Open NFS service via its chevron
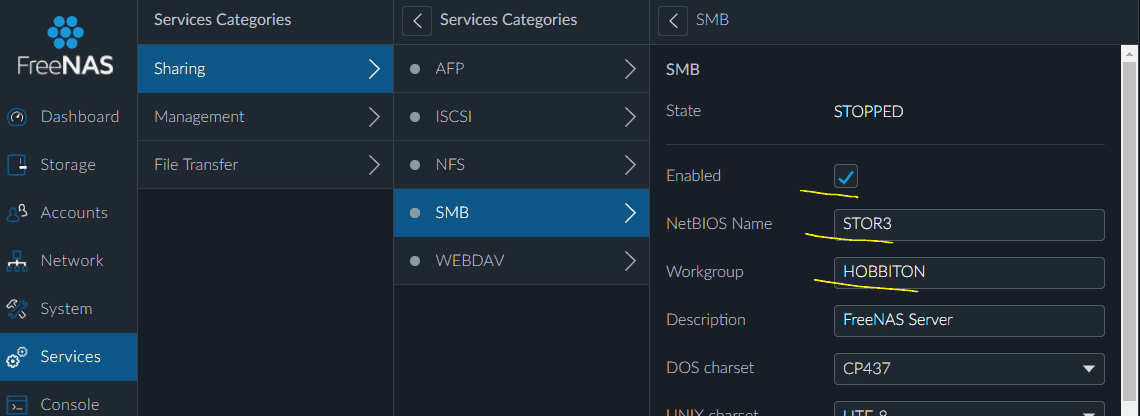 [630, 165]
